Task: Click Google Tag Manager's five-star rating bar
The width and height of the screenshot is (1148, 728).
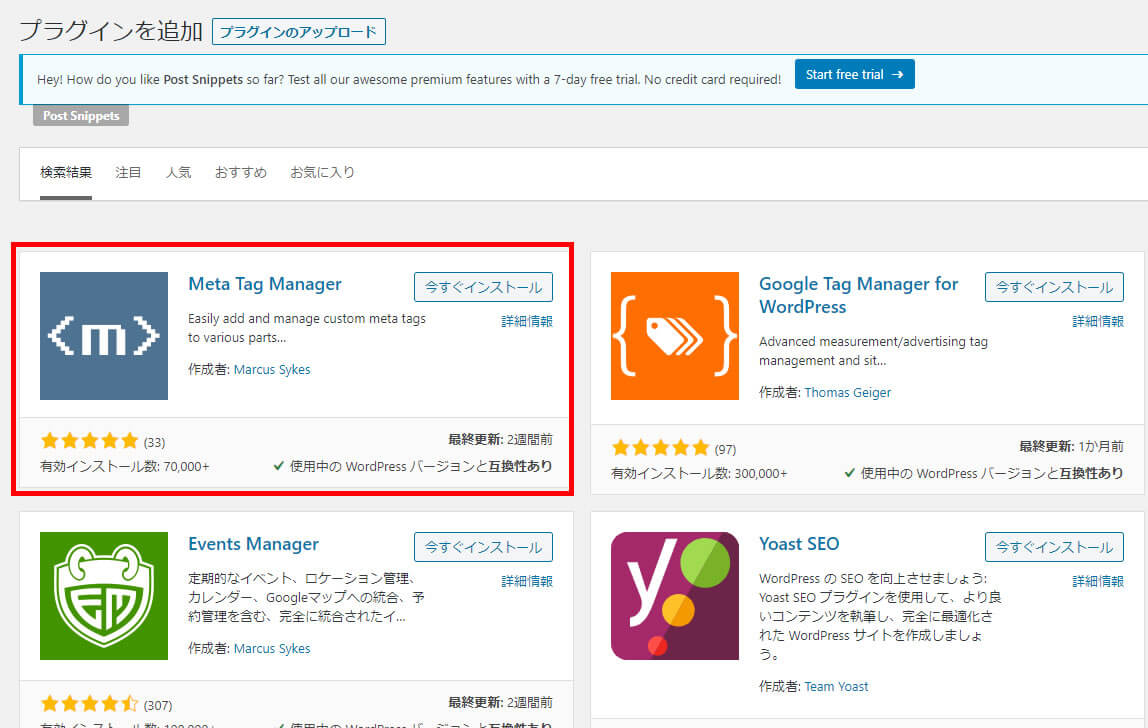Action: pos(660,447)
